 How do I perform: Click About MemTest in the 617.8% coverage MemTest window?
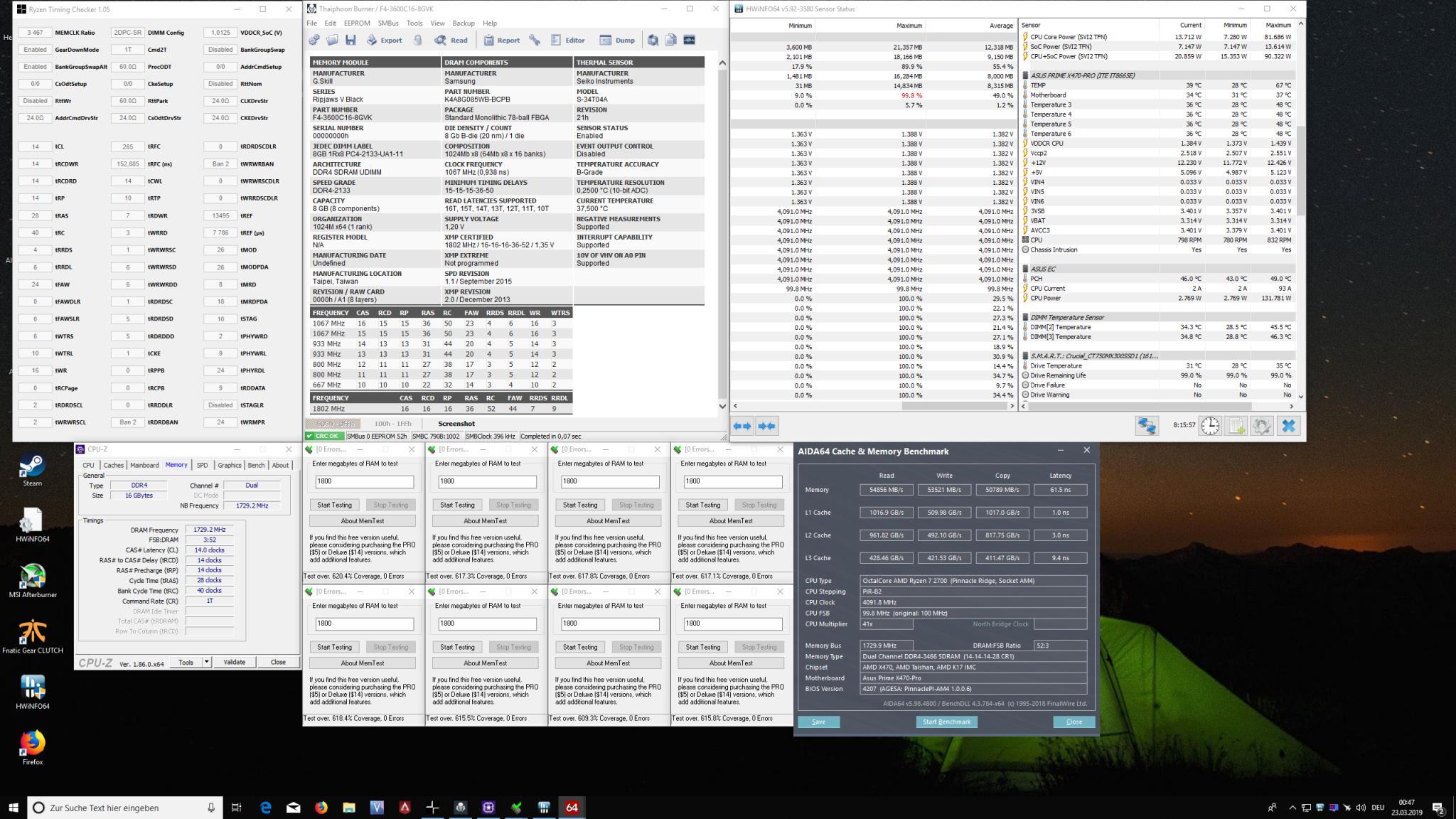coord(608,520)
